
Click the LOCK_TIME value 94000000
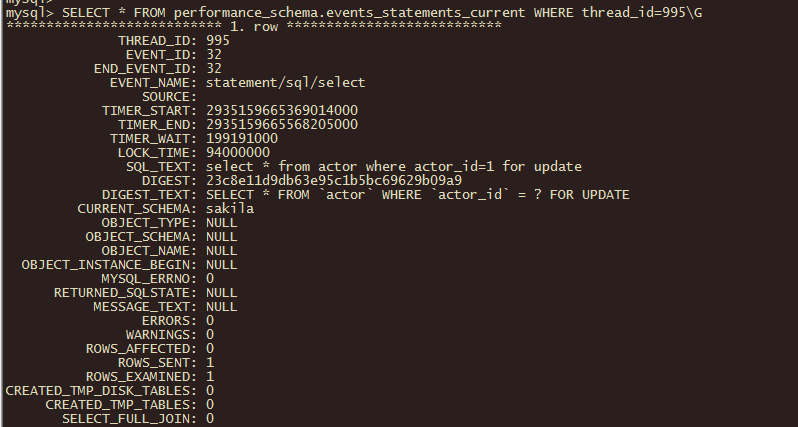tap(238, 153)
